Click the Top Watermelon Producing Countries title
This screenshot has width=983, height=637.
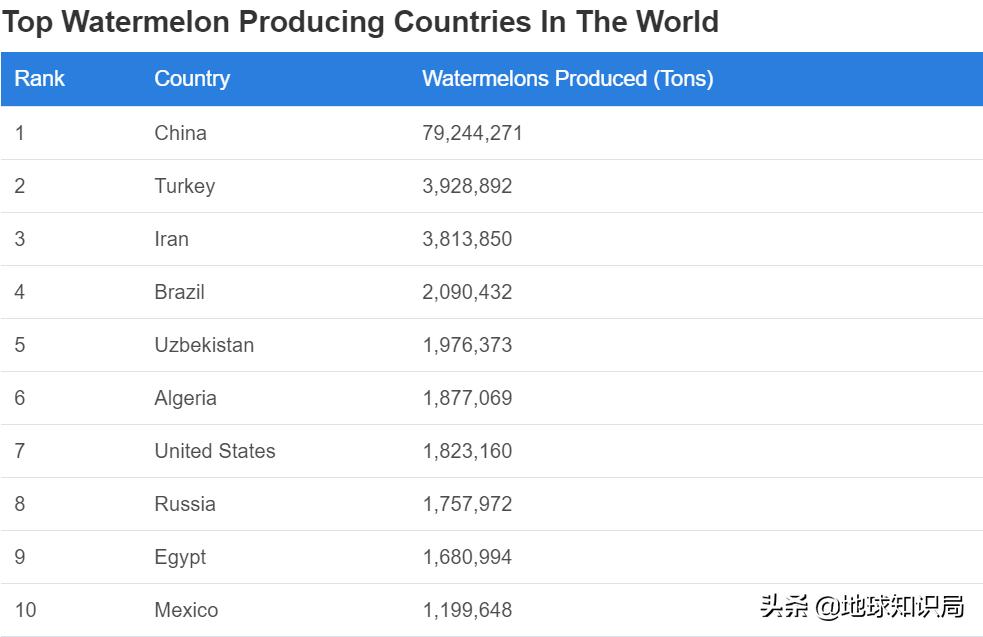coord(360,22)
